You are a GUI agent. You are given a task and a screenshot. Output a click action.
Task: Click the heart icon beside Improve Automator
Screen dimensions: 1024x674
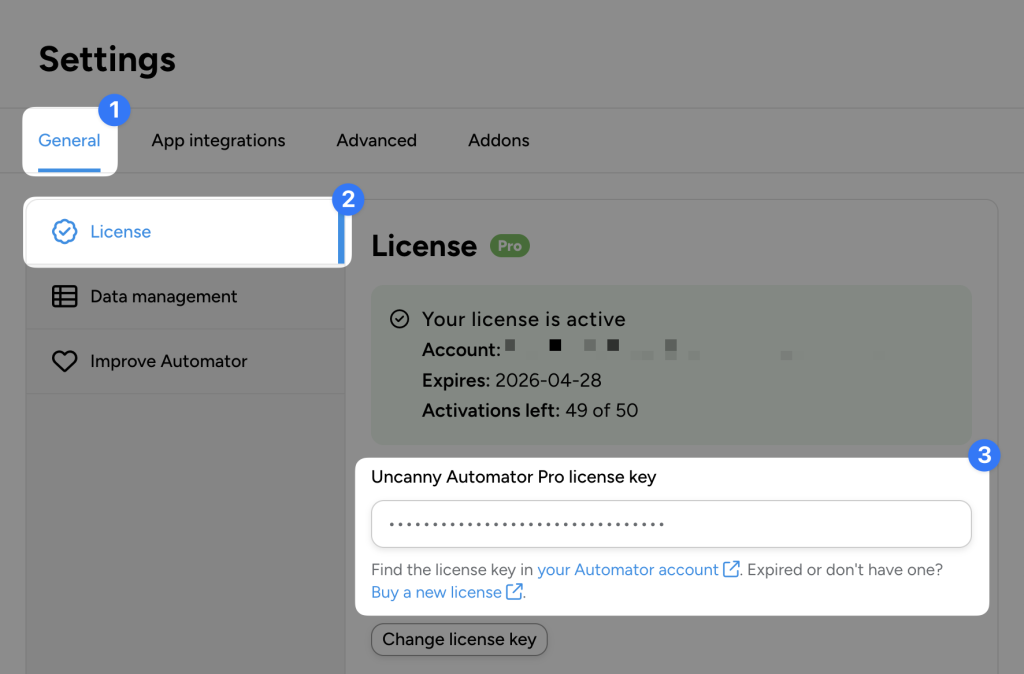tap(64, 361)
